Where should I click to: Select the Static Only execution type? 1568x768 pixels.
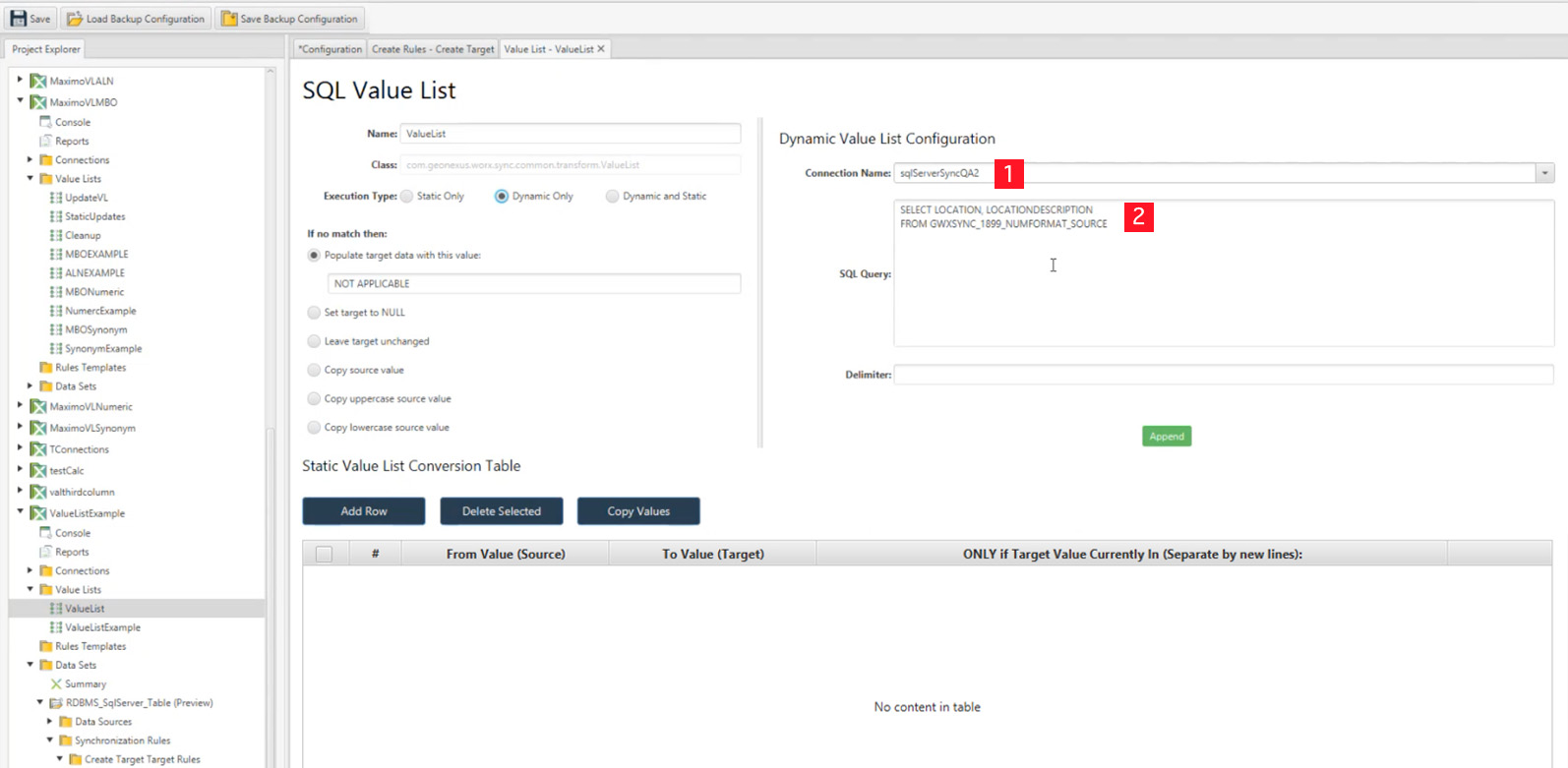coord(407,196)
